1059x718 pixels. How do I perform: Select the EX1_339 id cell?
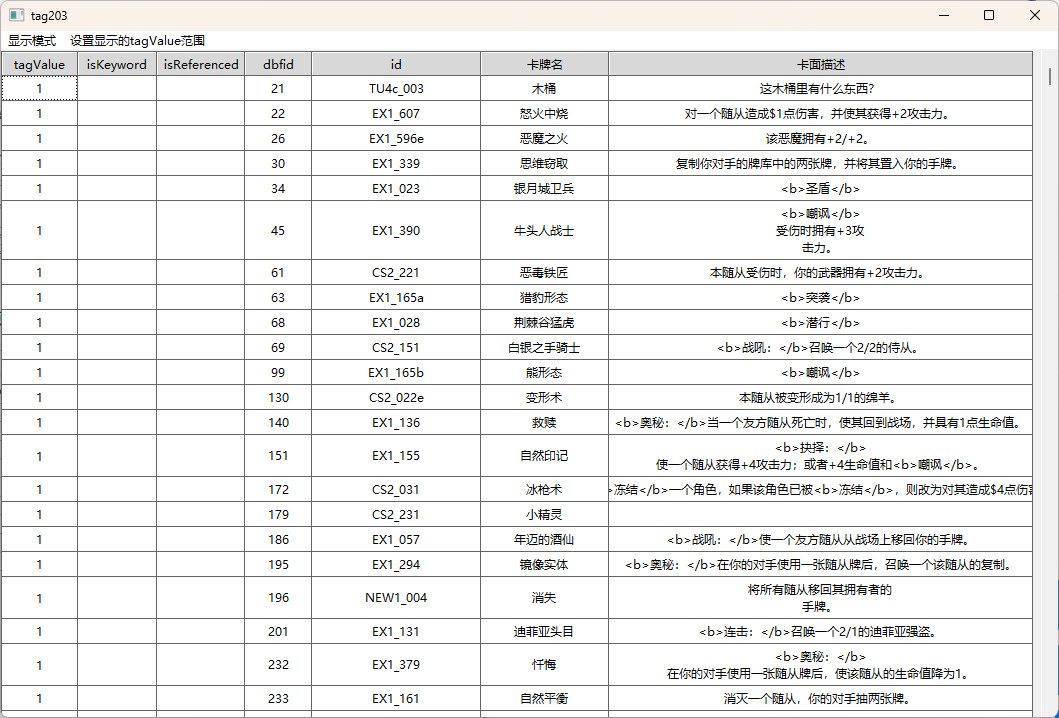pyautogui.click(x=396, y=163)
